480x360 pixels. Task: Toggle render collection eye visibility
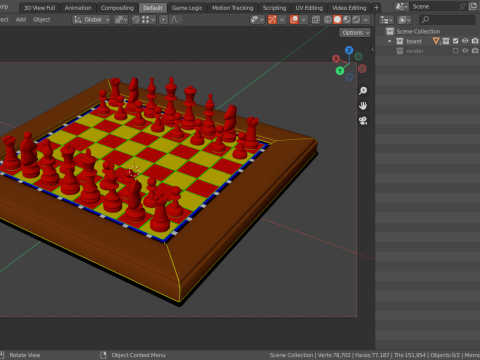click(465, 51)
